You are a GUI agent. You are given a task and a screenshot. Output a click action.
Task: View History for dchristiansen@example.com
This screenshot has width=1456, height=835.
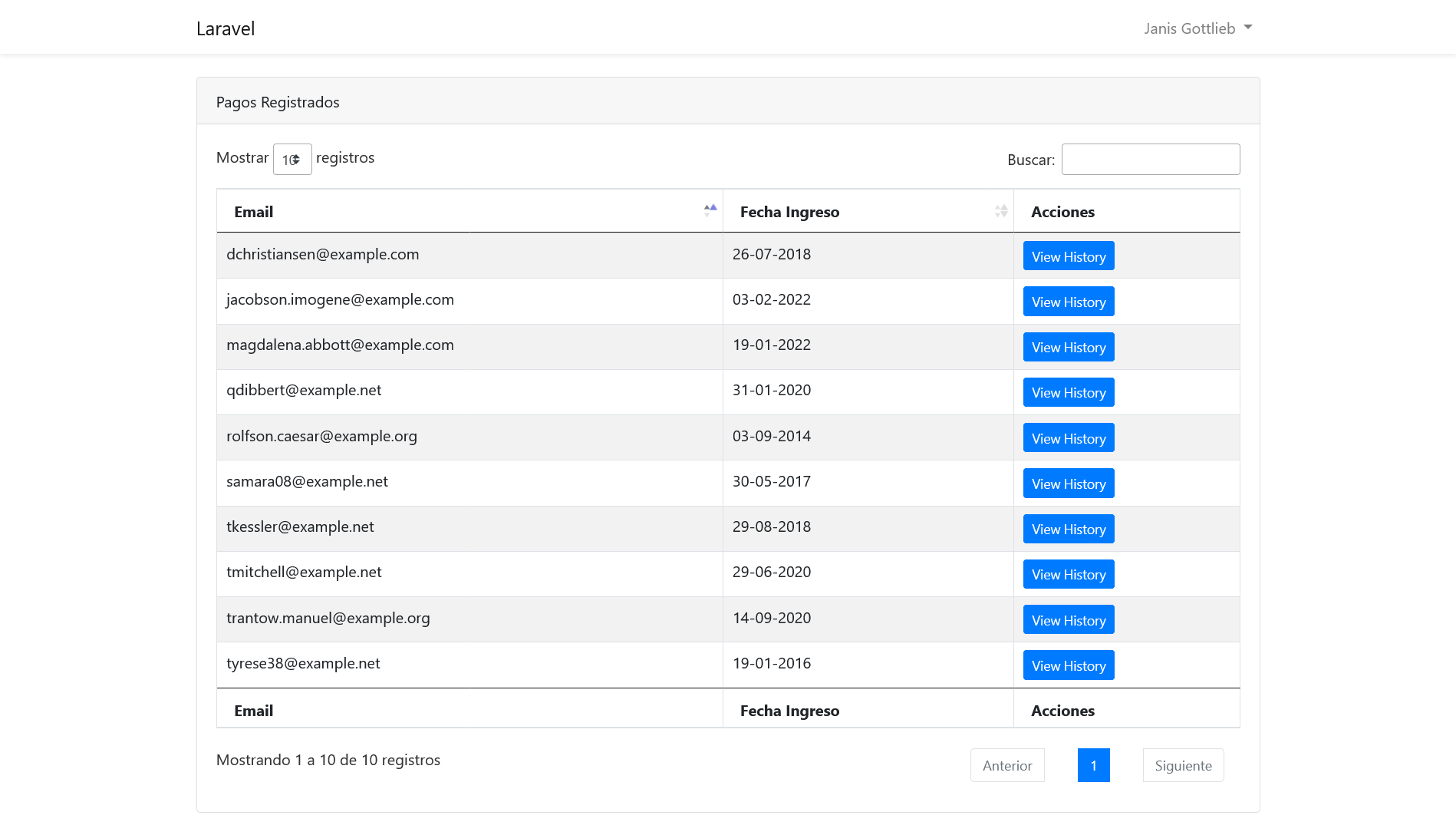(x=1068, y=256)
